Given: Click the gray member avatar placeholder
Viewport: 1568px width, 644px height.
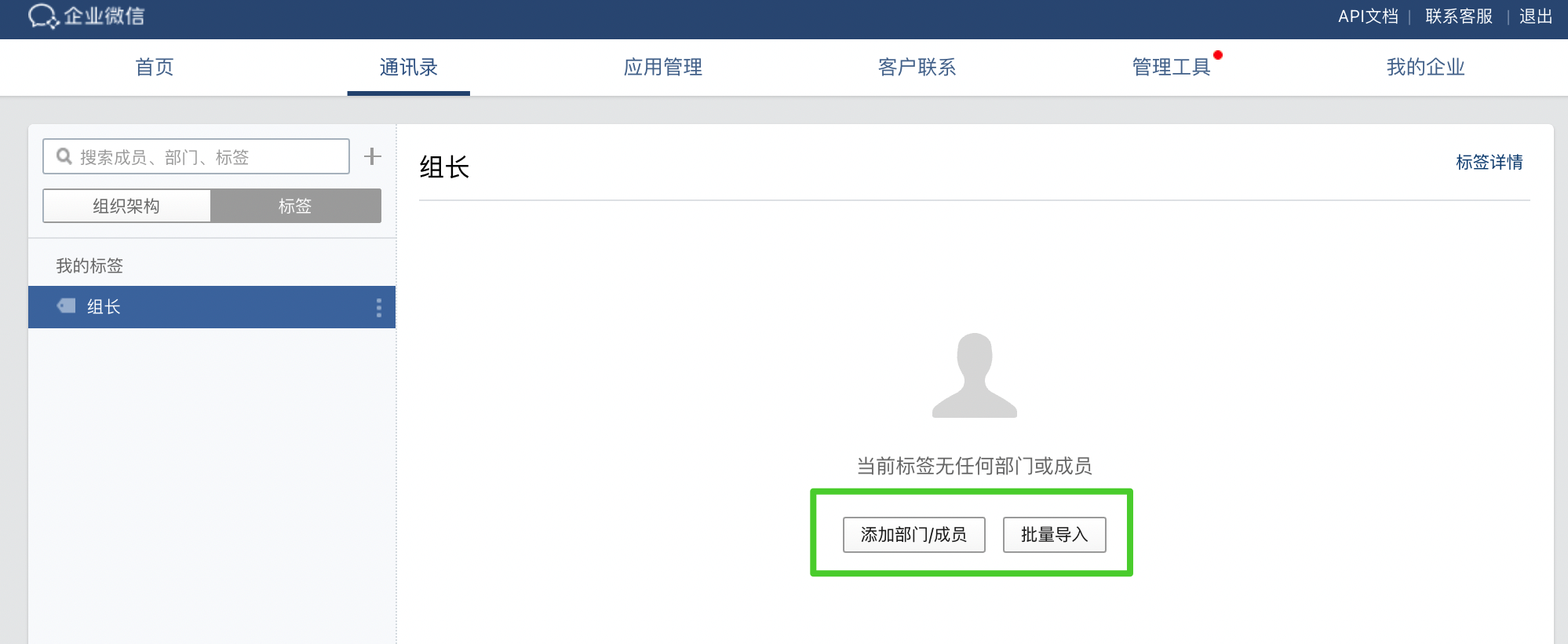Looking at the screenshot, I should point(974,375).
